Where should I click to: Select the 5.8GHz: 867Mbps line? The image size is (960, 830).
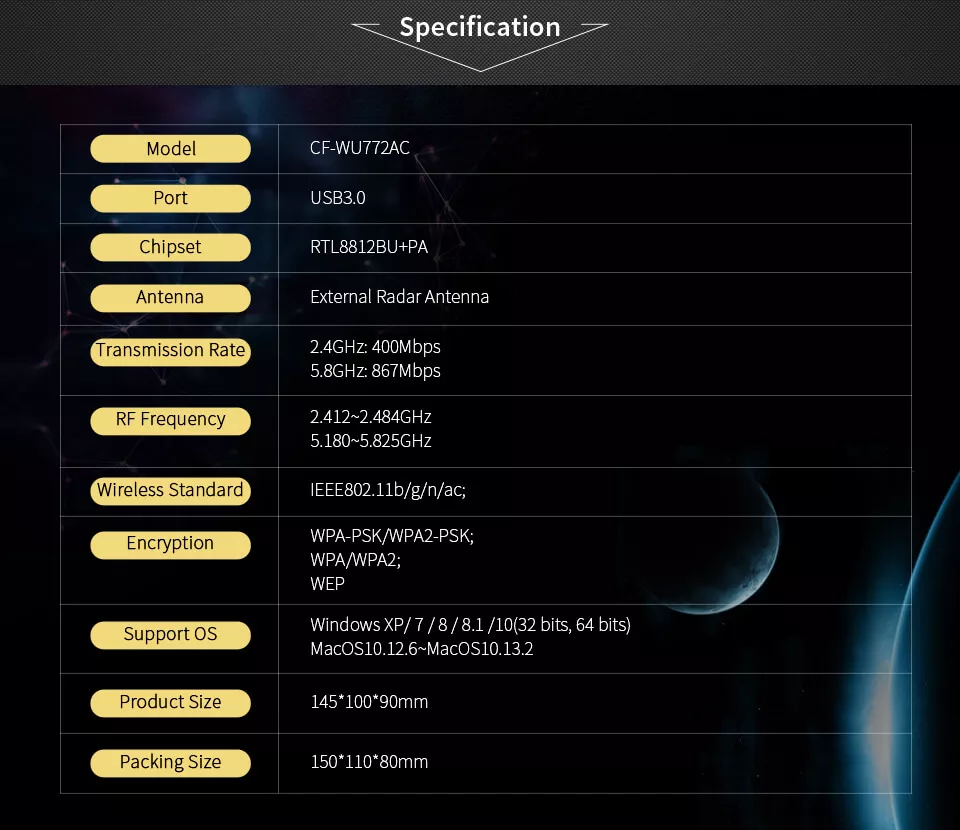375,371
